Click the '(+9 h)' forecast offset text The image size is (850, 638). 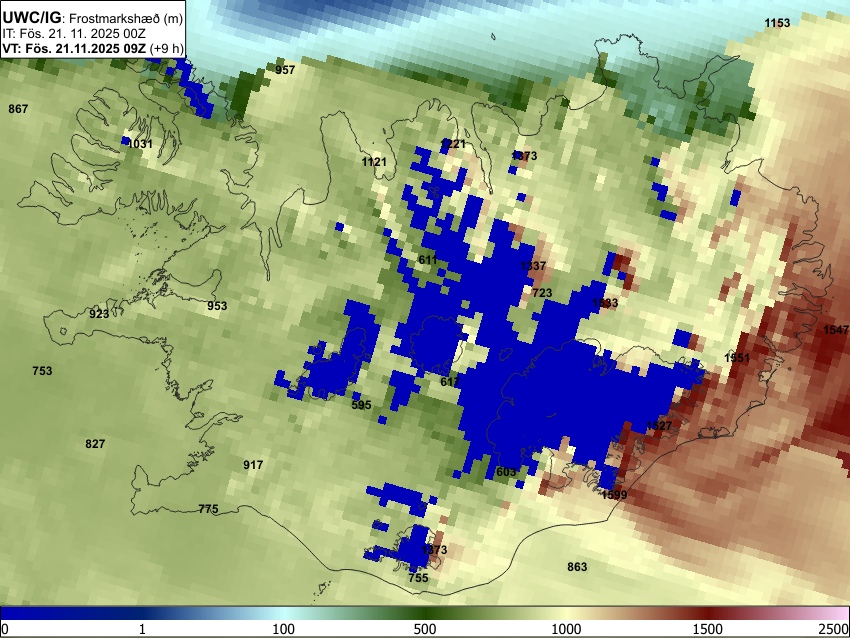(166, 48)
